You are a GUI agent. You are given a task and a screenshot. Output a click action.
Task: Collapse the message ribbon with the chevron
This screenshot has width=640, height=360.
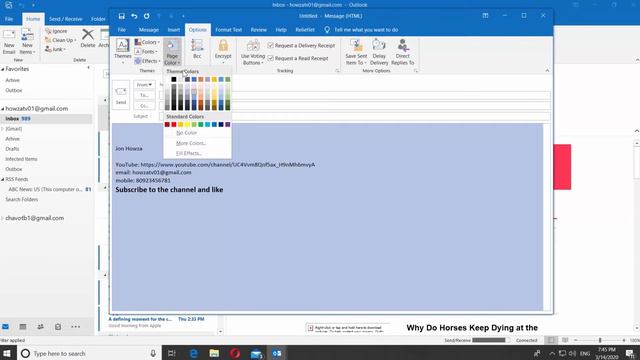[547, 71]
